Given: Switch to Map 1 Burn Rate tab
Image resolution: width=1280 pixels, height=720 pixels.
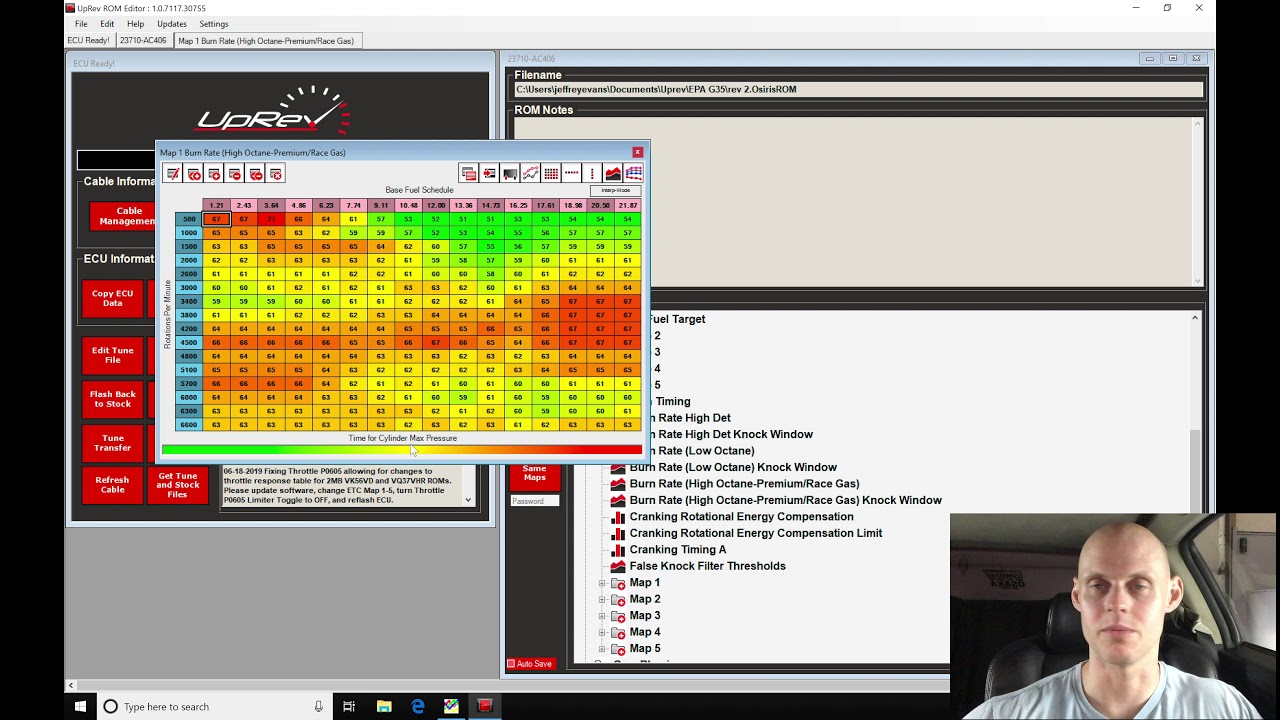Looking at the screenshot, I should click(x=266, y=41).
